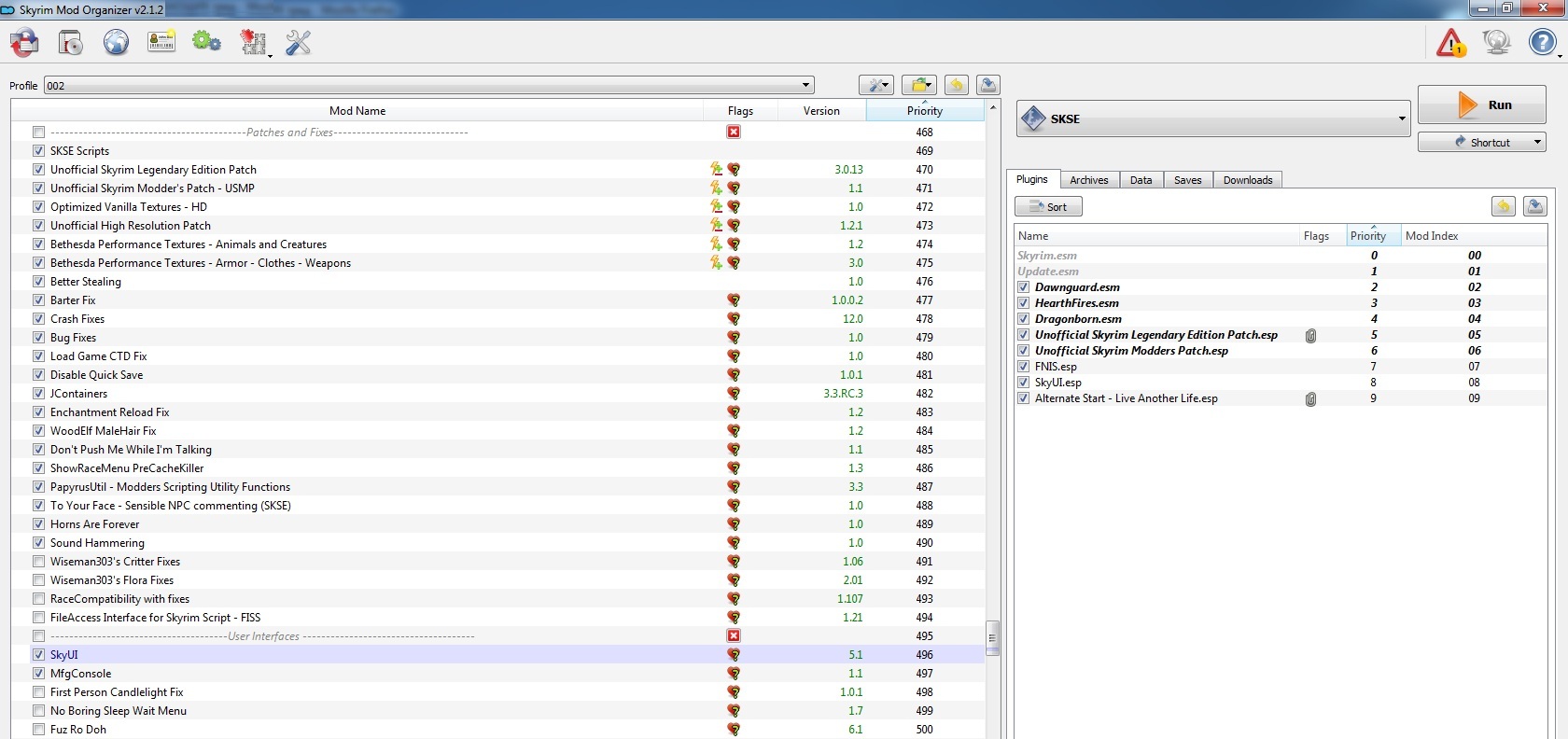1568x739 pixels.
Task: Enable RaceCompatibility with fixes mod
Action: pyautogui.click(x=38, y=598)
